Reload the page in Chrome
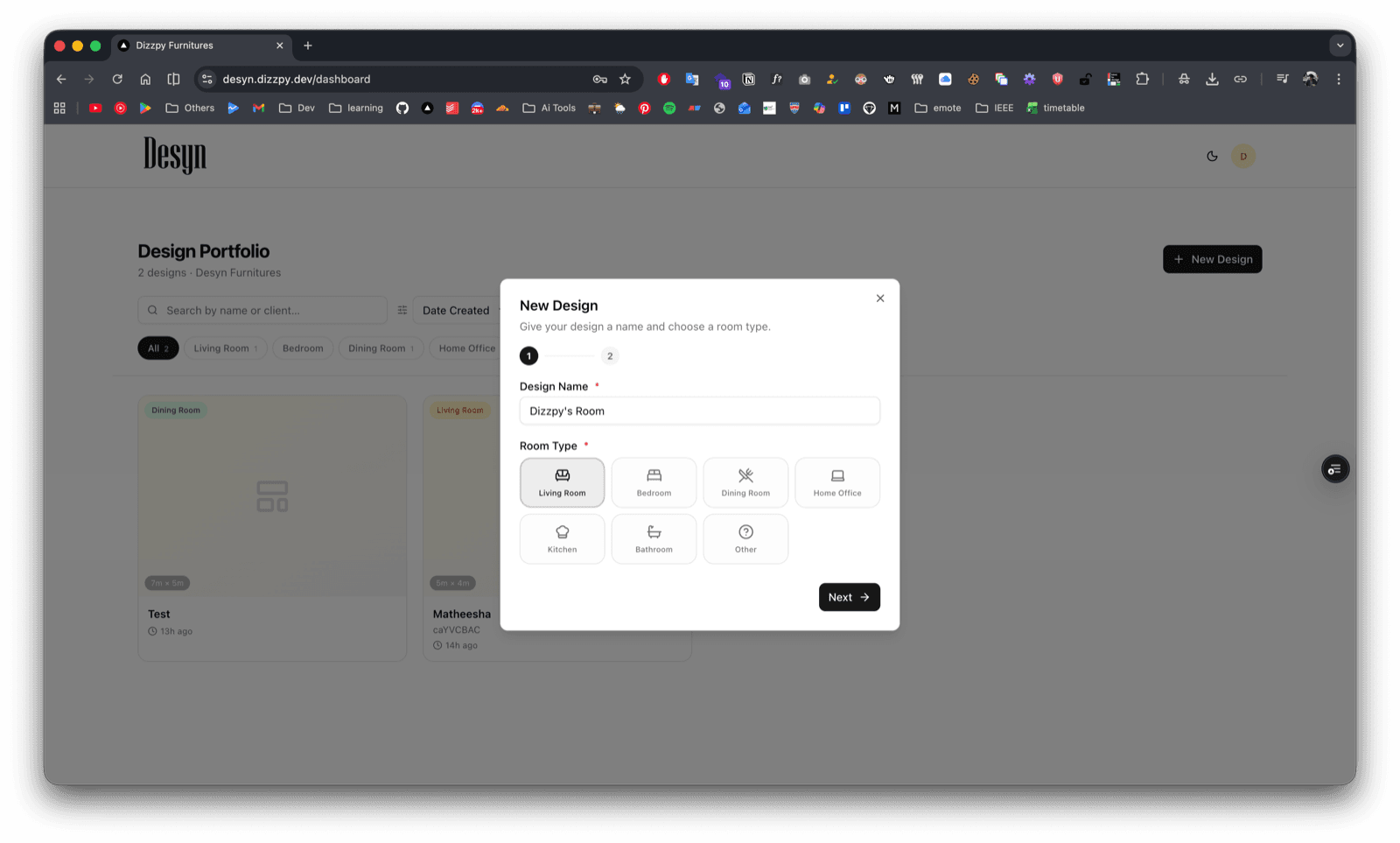1400x843 pixels. tap(117, 79)
